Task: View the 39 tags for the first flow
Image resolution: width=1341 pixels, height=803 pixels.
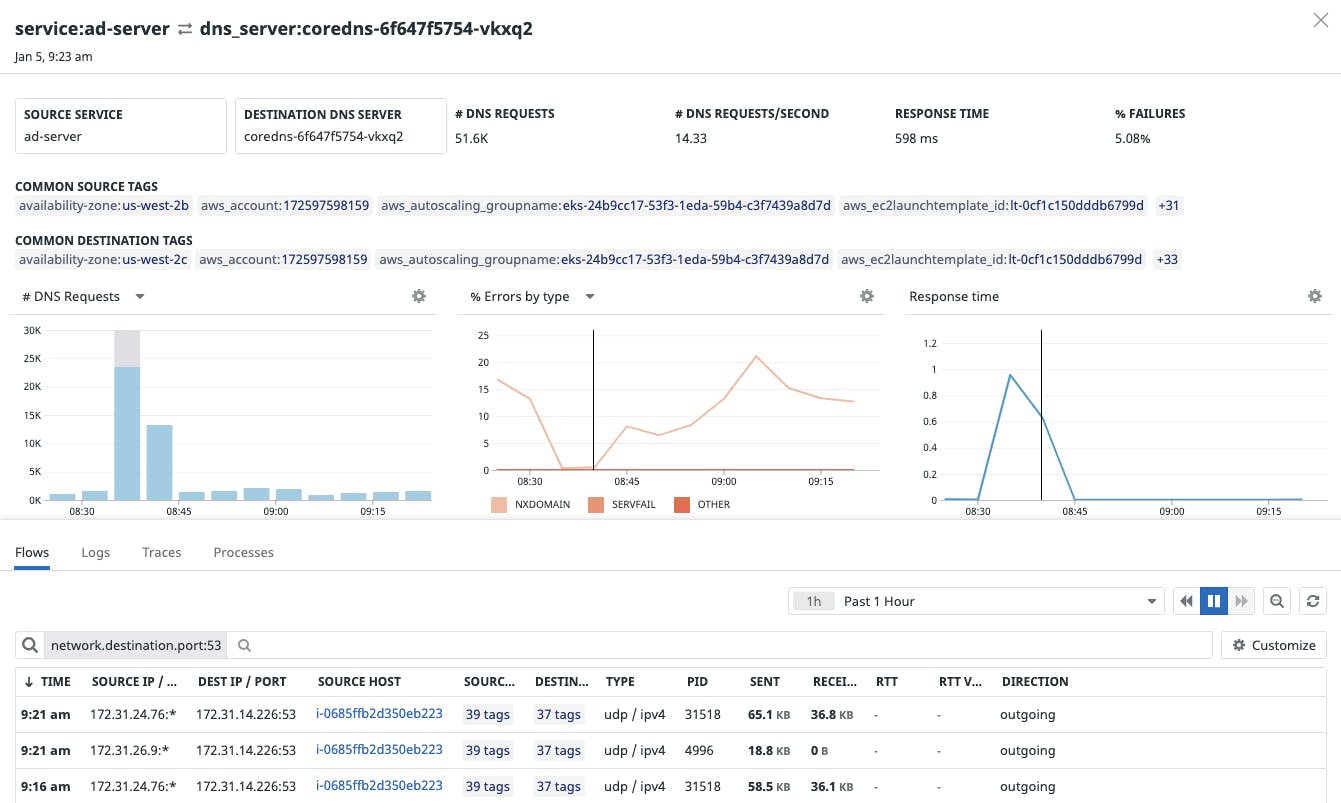Action: pos(487,714)
